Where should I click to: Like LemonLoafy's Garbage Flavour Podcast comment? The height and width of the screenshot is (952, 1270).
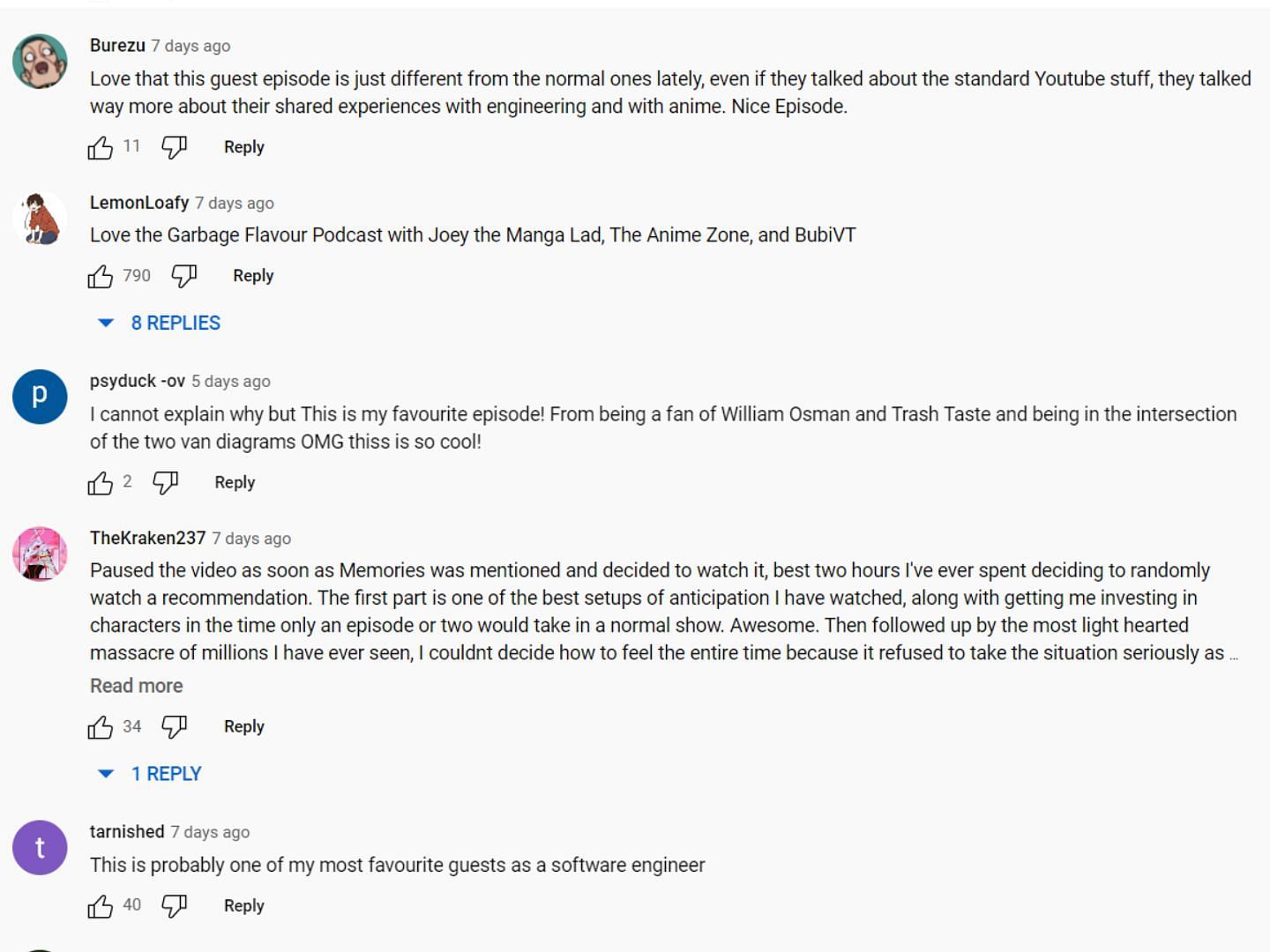pyautogui.click(x=101, y=277)
